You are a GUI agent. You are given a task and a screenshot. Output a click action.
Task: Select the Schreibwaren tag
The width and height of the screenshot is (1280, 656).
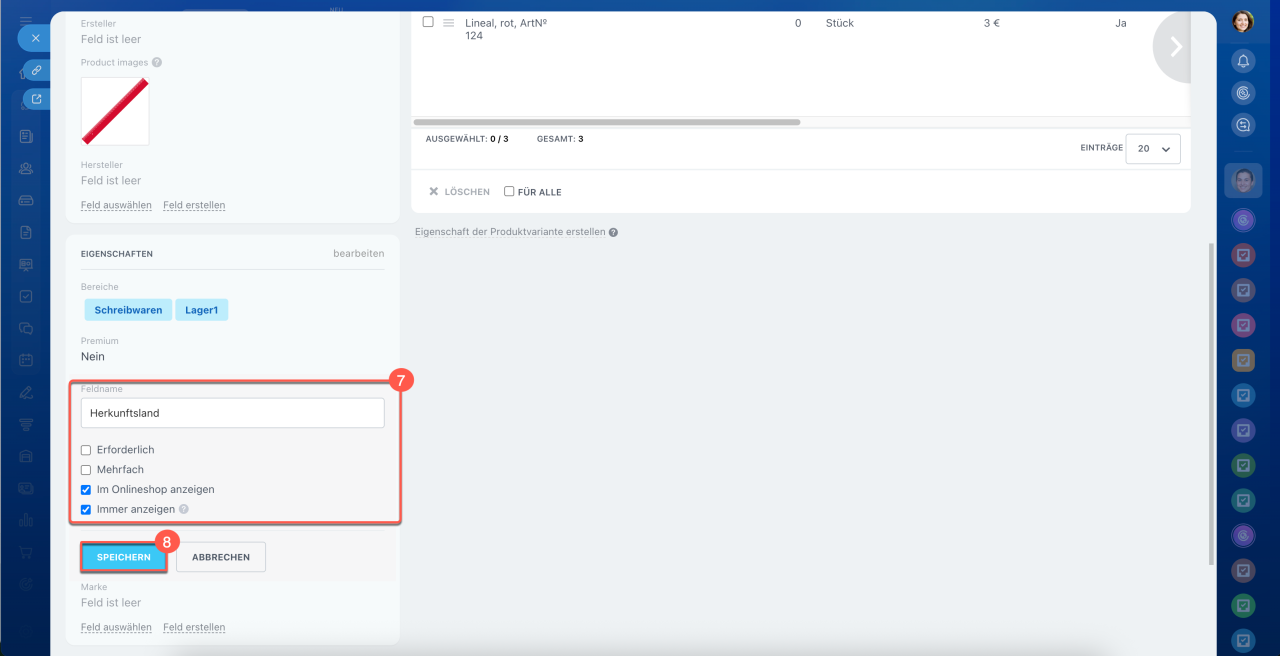(128, 310)
